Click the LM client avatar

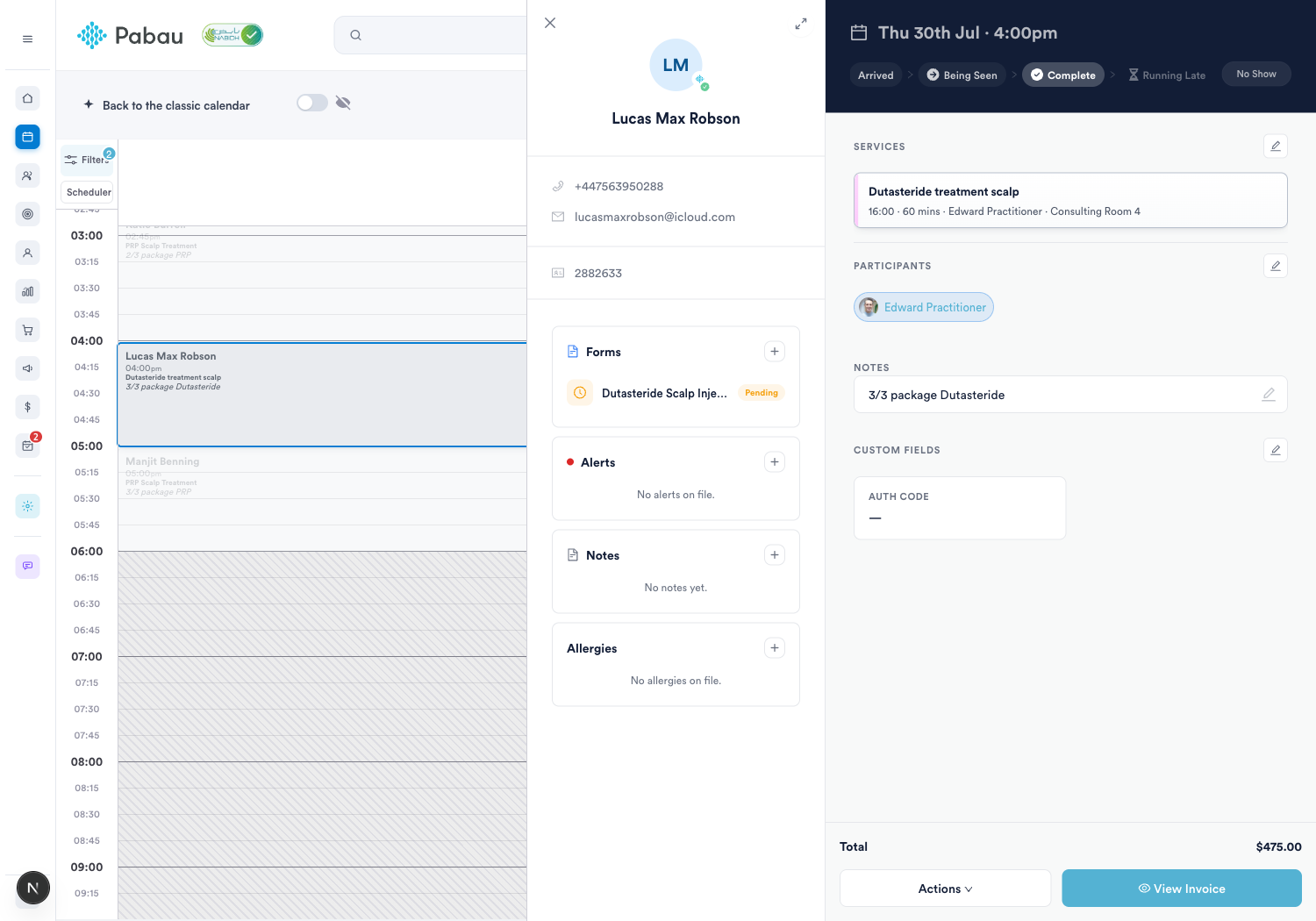676,65
